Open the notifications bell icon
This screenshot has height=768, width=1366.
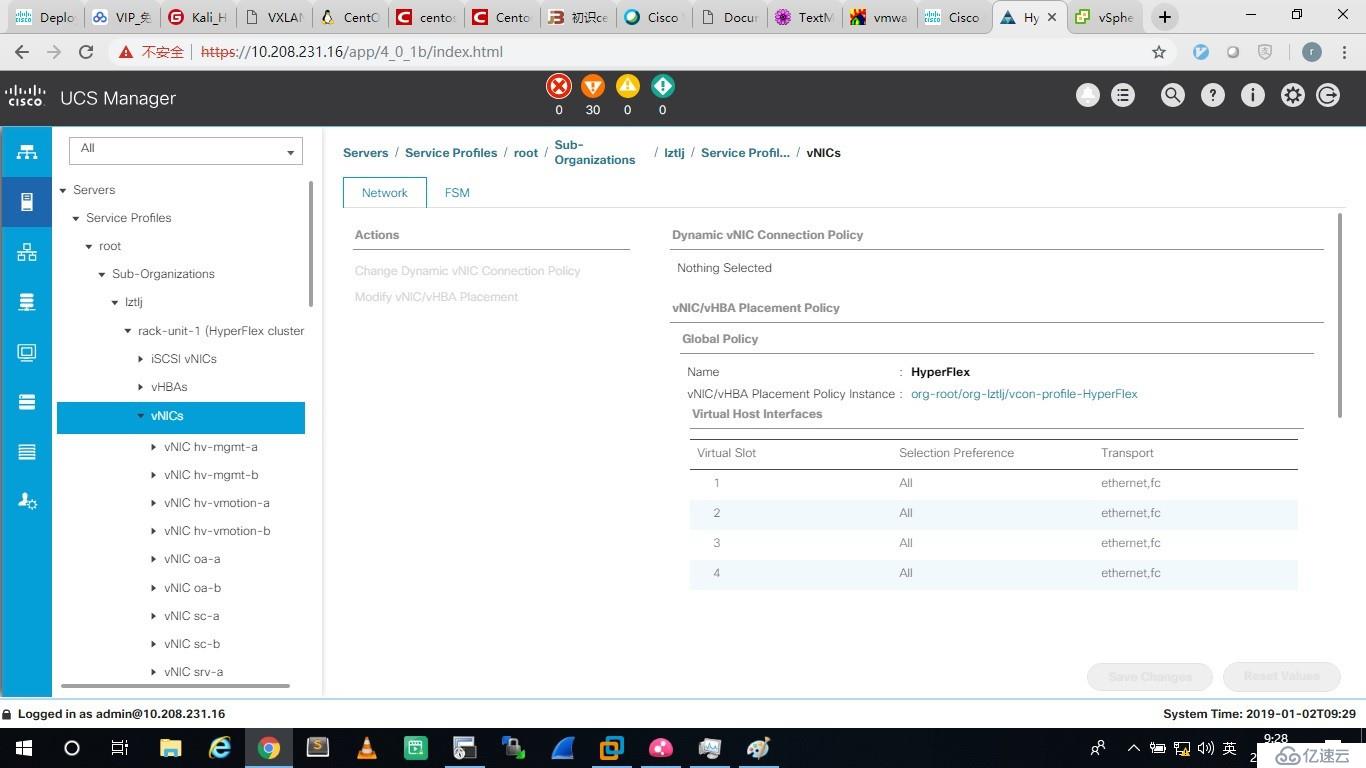[1087, 95]
